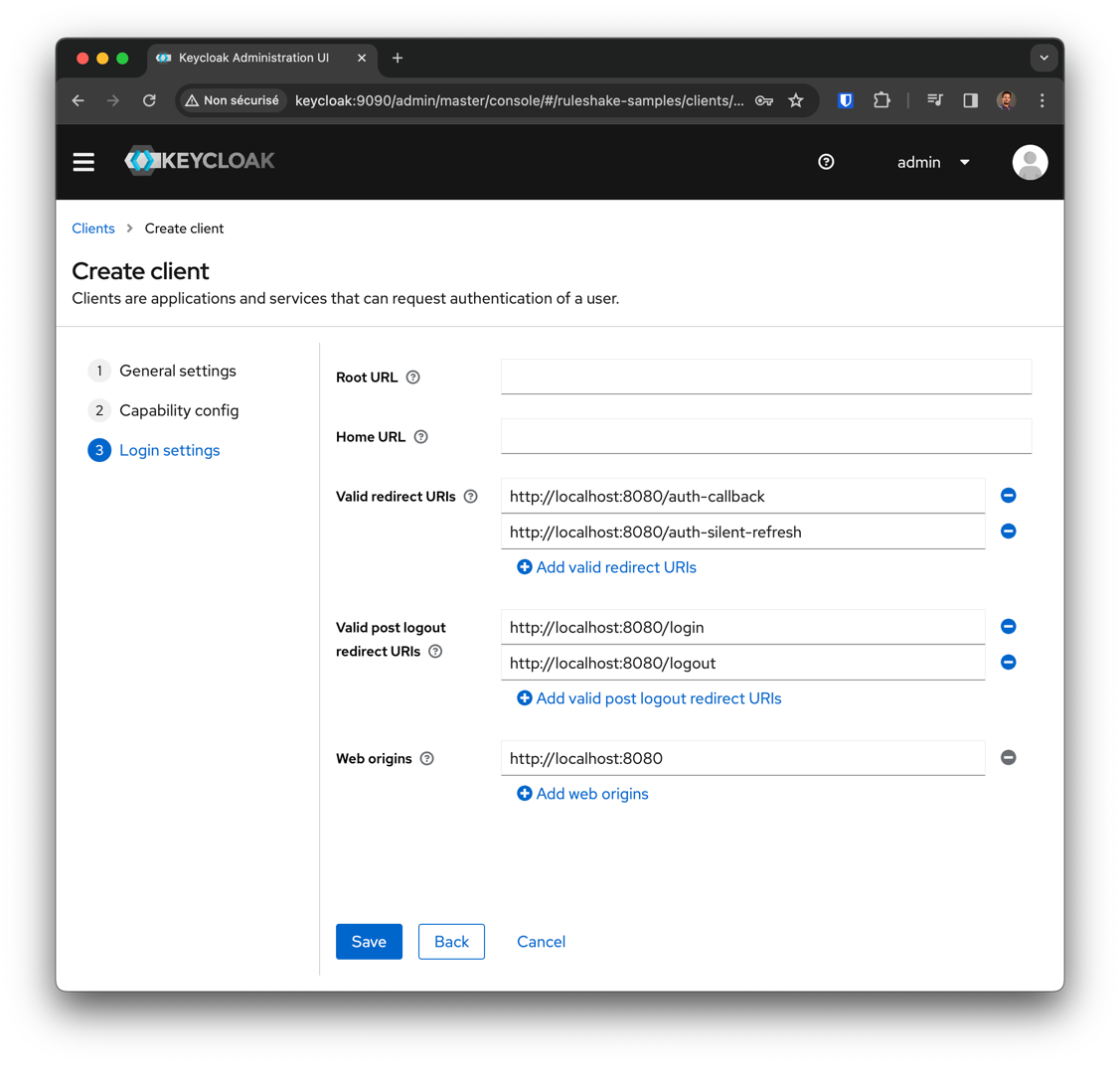
Task: Click the help icon beside Valid redirect URIs
Action: tap(470, 496)
